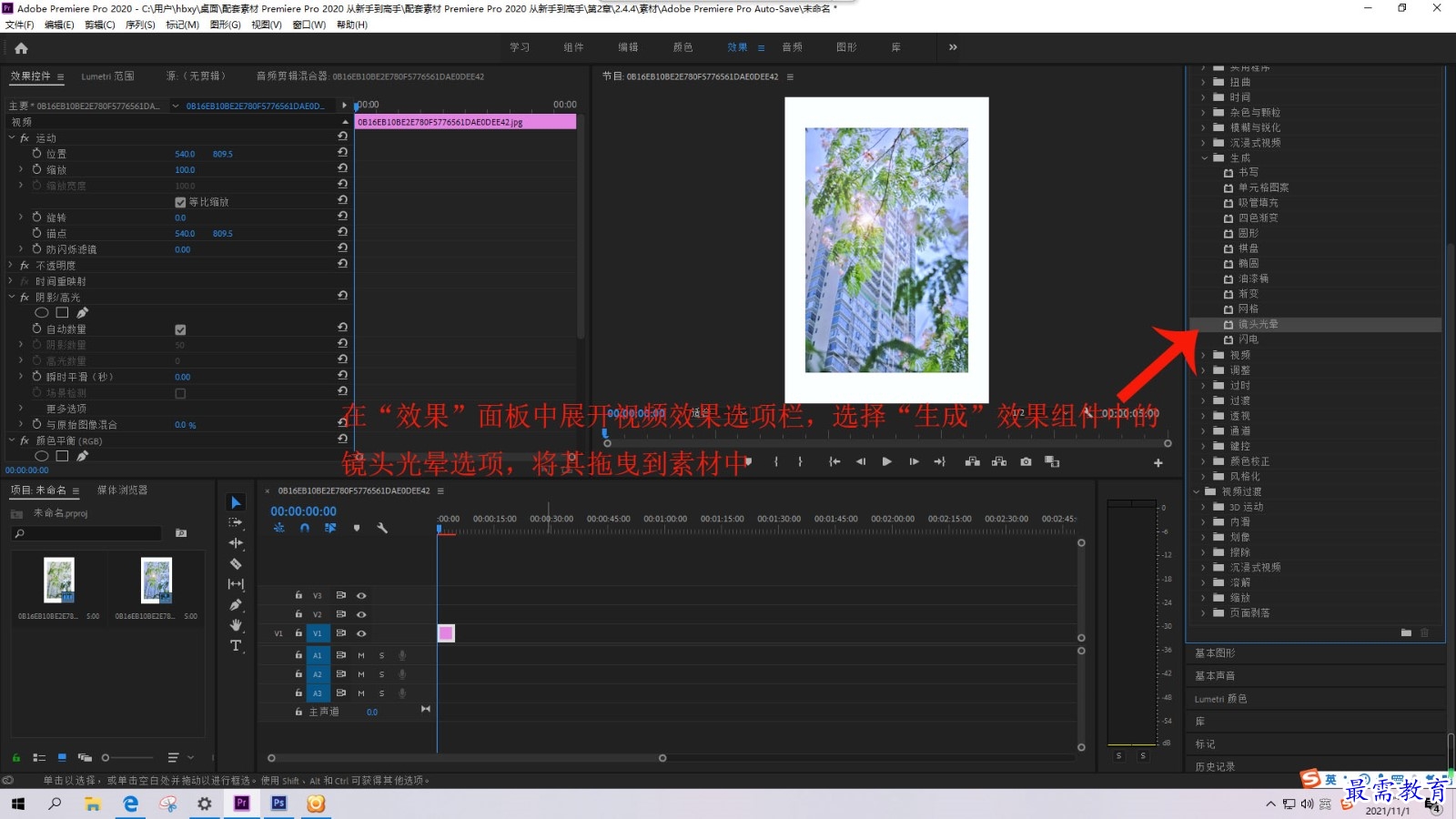The height and width of the screenshot is (819, 1456).
Task: Expand the 旋转 parameter
Action: point(21,217)
